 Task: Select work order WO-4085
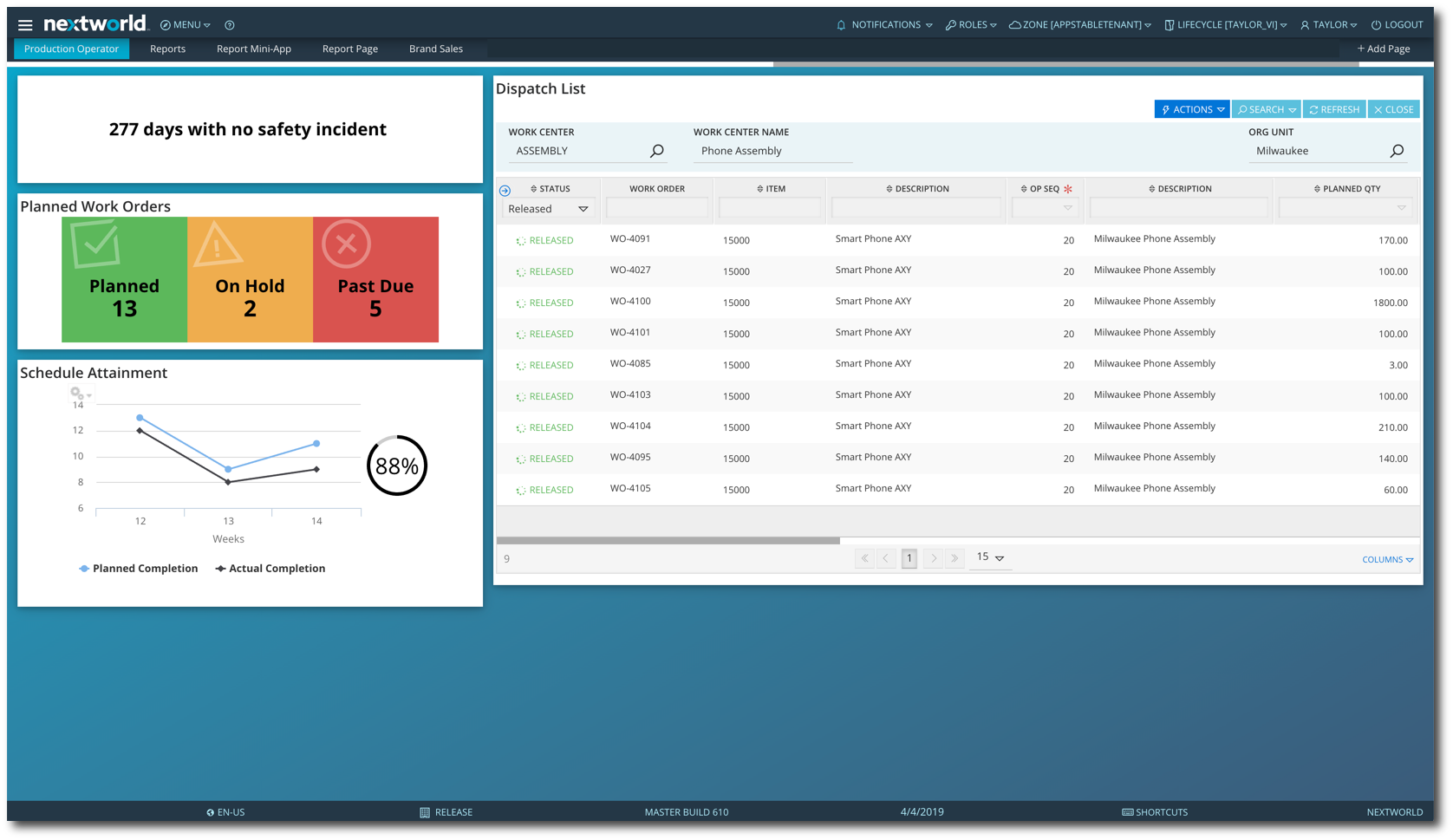point(630,364)
